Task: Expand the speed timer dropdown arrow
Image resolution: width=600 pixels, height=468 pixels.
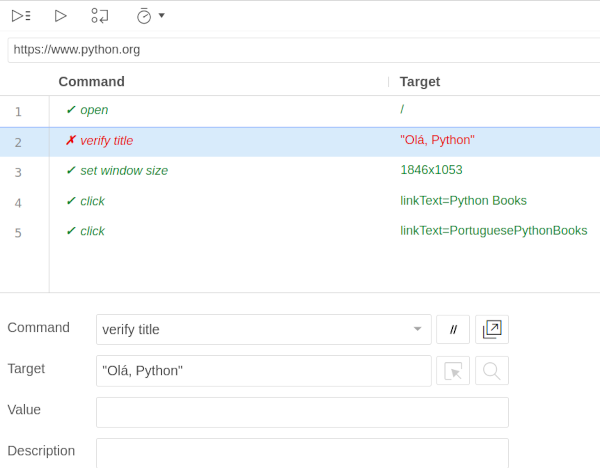Action: 161,16
